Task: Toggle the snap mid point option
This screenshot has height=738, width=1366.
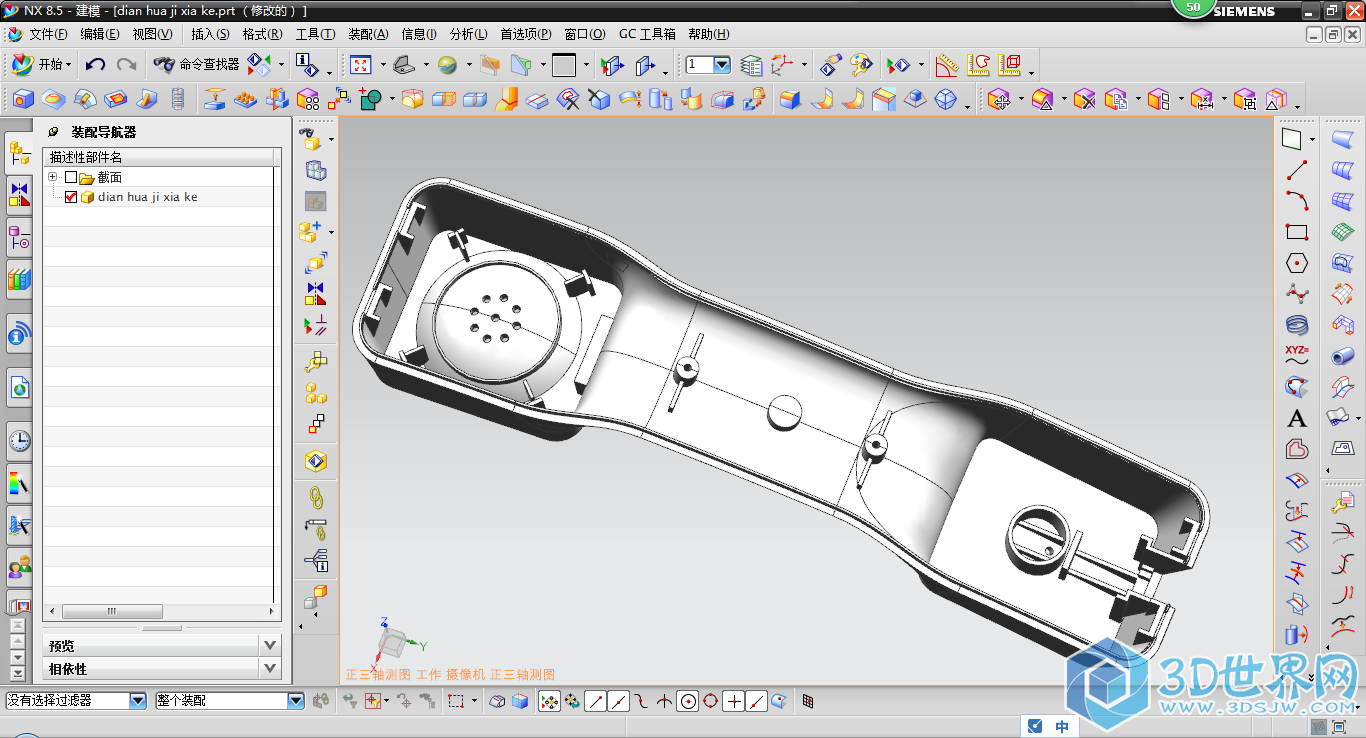Action: 618,701
